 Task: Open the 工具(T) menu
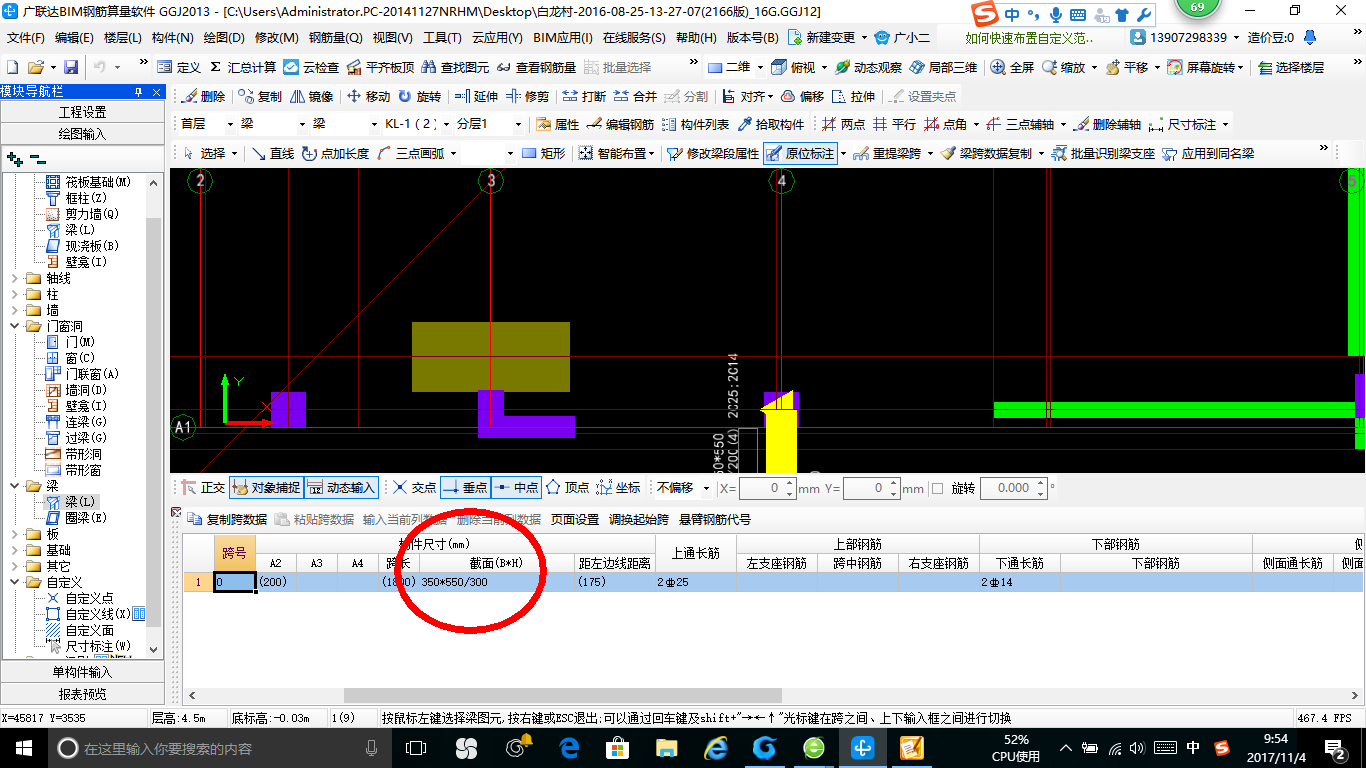click(x=442, y=37)
